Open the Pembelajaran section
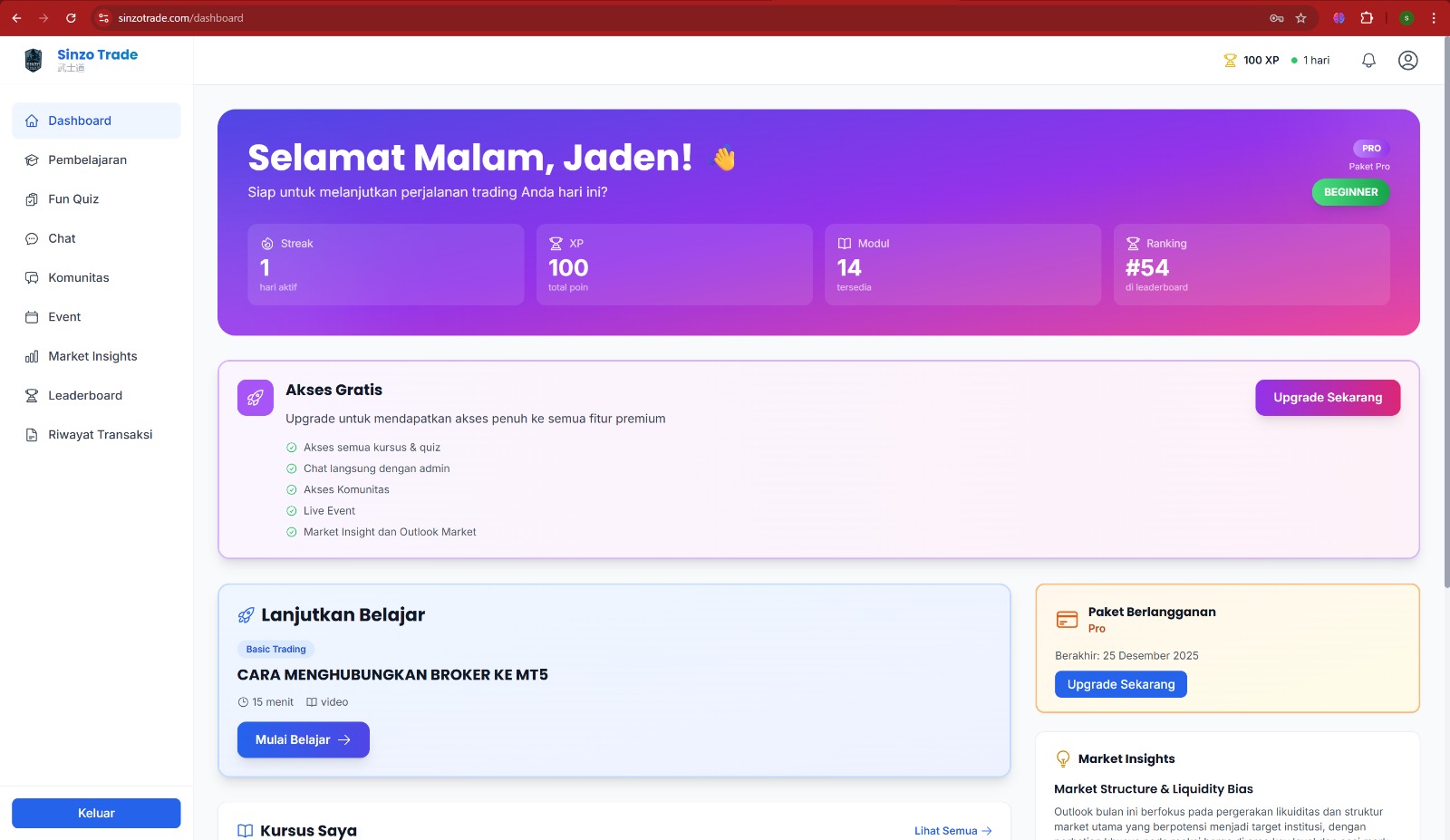Image resolution: width=1450 pixels, height=840 pixels. pyautogui.click(x=87, y=159)
